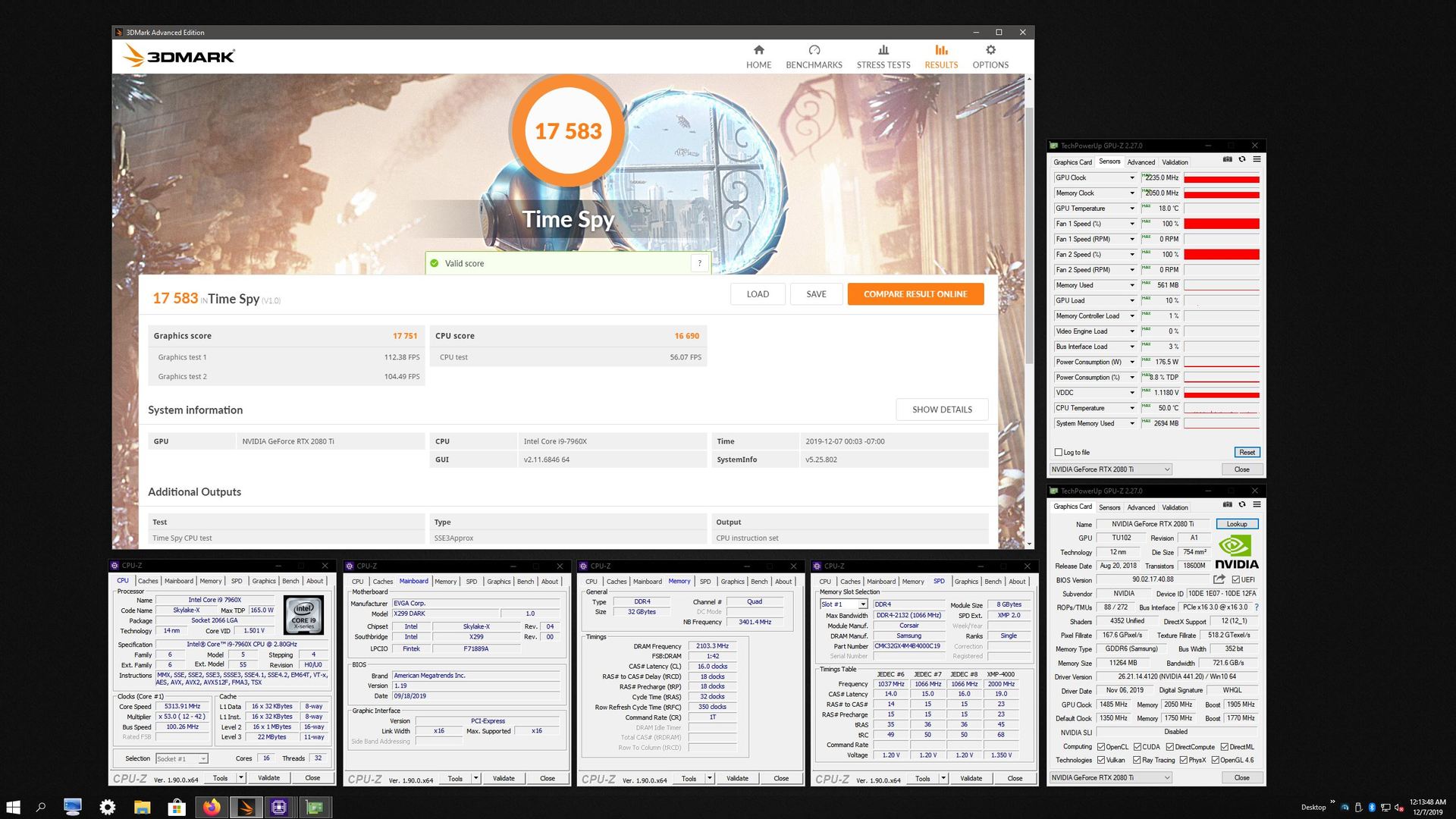The image size is (1456, 819).
Task: Open hamburger menu in upper GPU-Z window
Action: point(1257,159)
